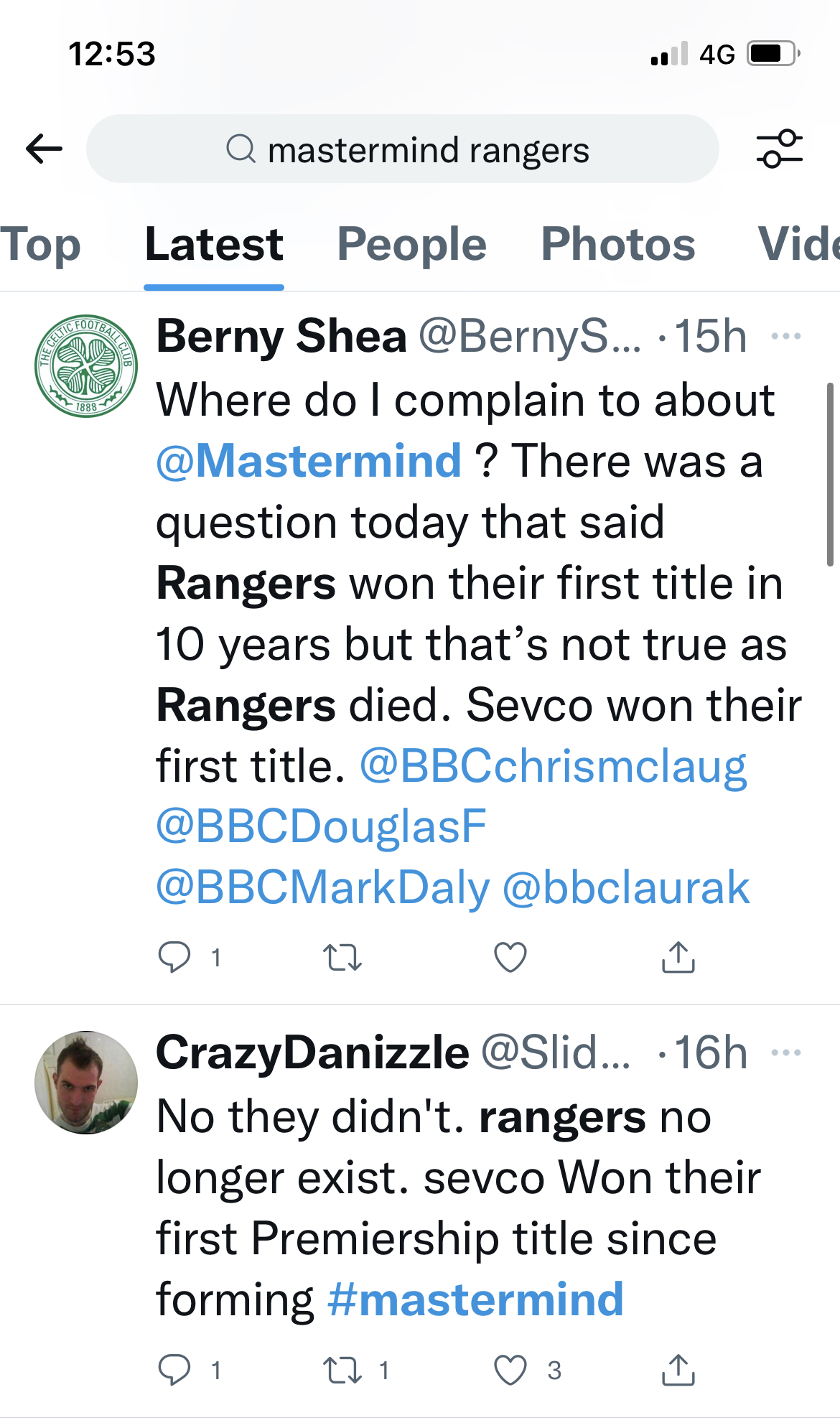Like Berny Shea's tweet

coord(510,957)
